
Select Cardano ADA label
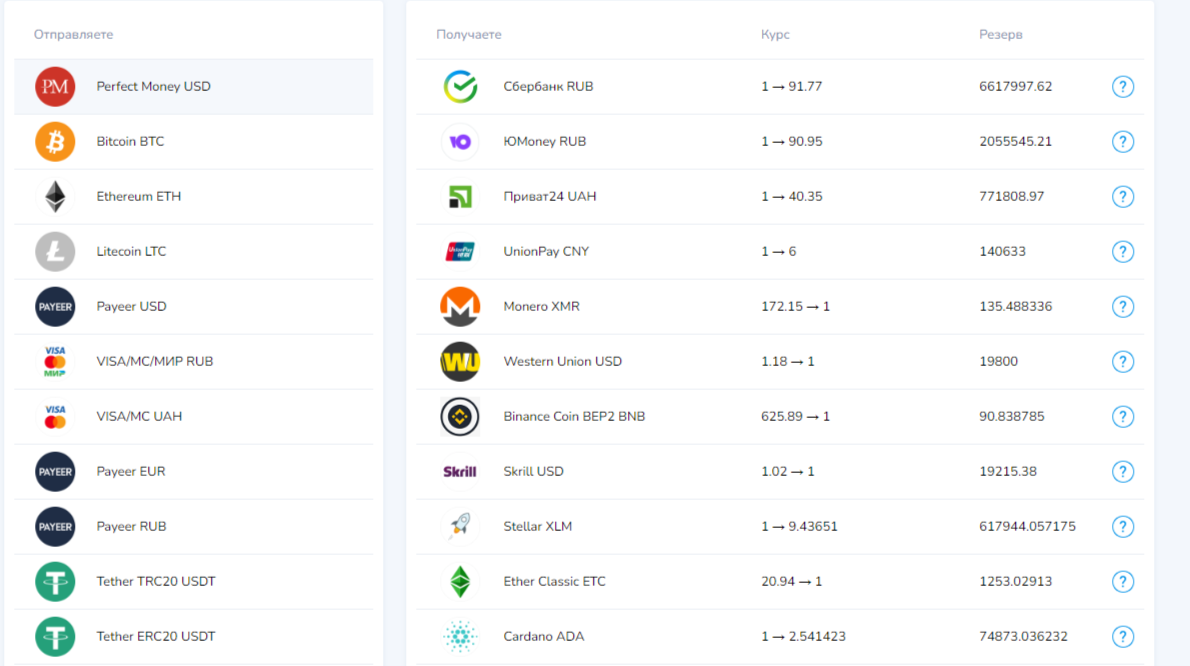click(543, 636)
